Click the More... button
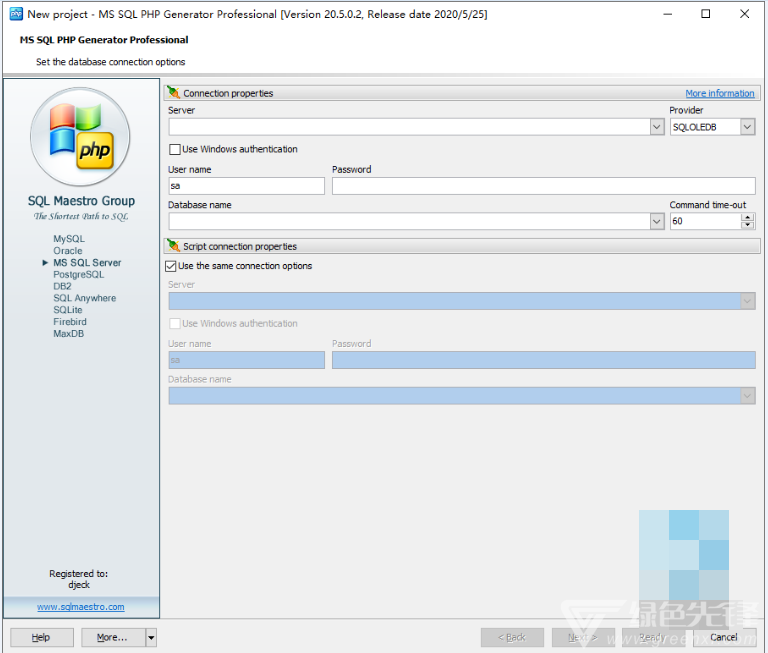The image size is (768, 653). click(113, 637)
